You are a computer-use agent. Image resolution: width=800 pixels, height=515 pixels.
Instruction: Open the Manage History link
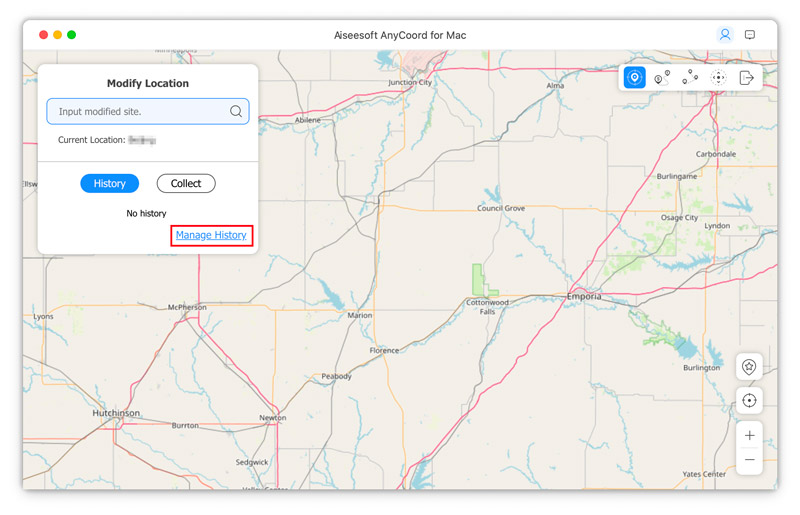coord(211,235)
